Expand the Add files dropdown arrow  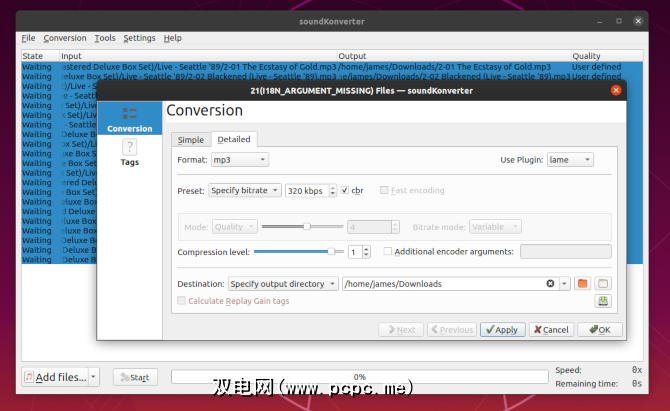94,377
